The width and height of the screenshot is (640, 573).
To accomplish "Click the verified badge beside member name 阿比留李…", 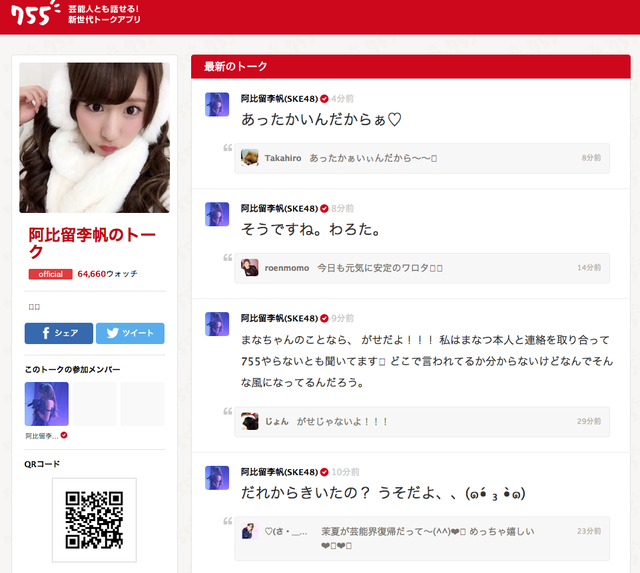I will click(64, 435).
